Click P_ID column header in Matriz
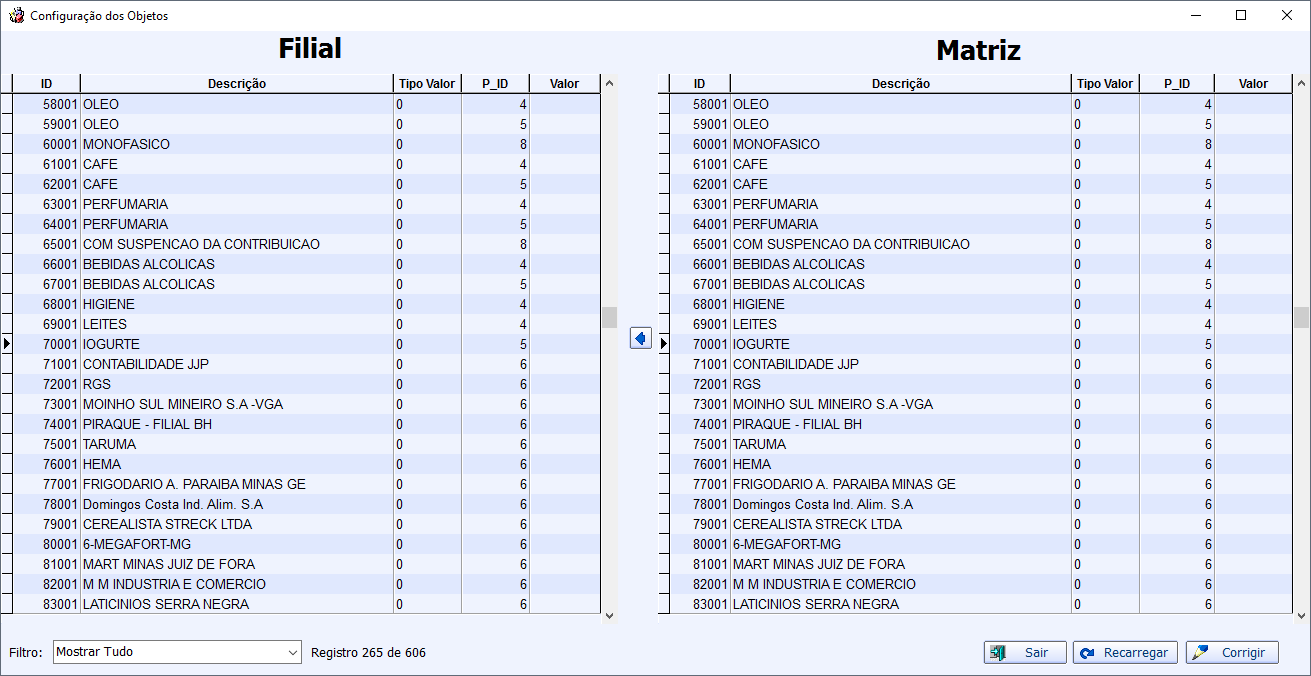 [1177, 84]
